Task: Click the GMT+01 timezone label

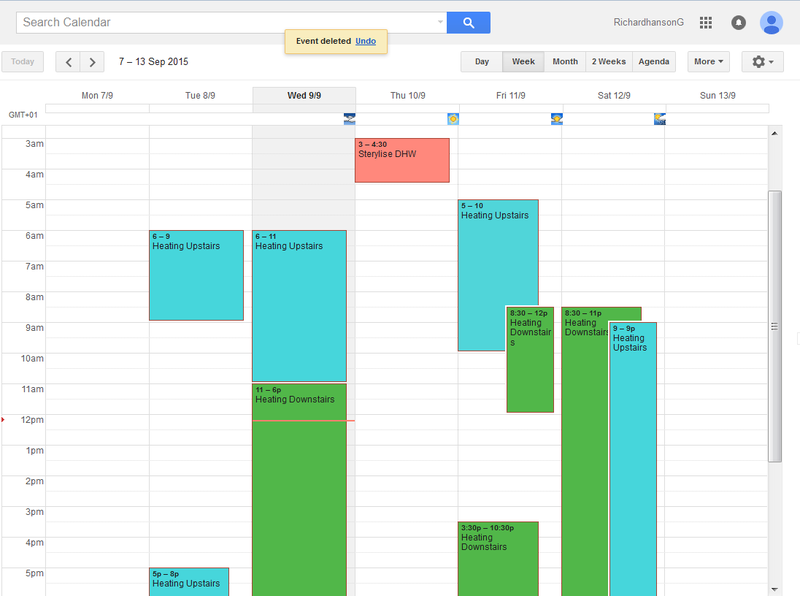Action: 23,115
